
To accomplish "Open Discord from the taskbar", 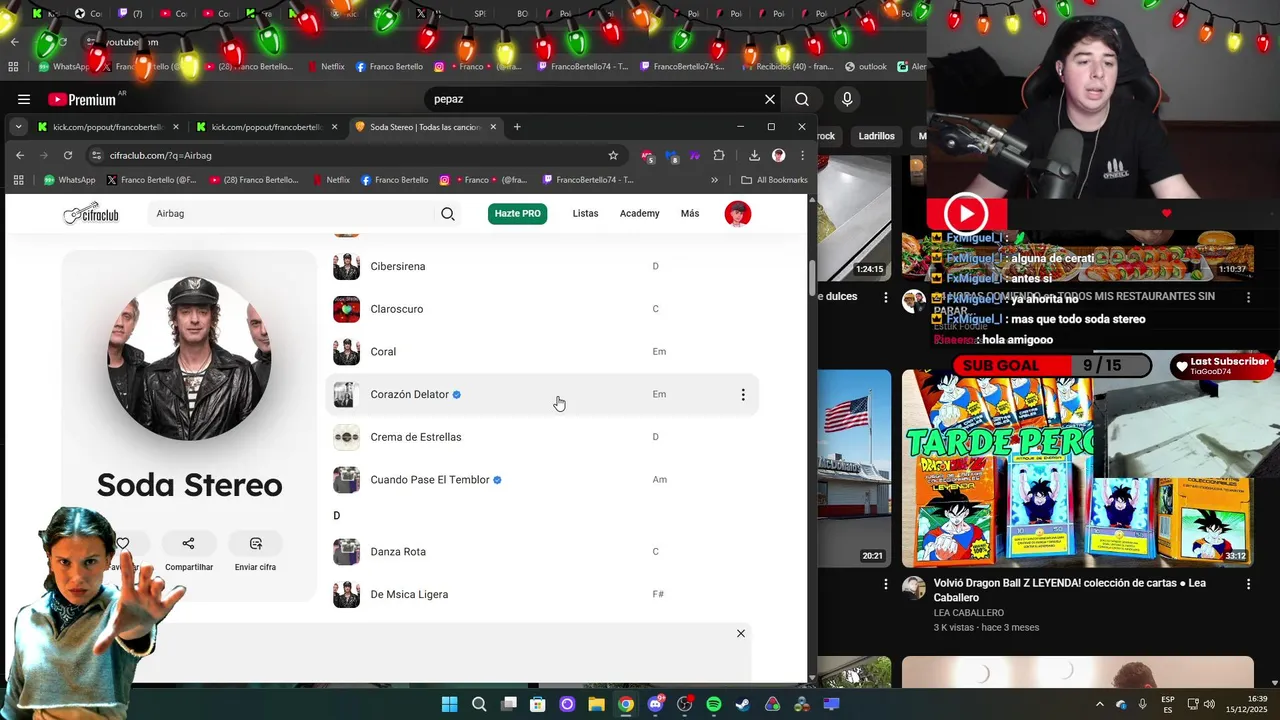I will (655, 704).
